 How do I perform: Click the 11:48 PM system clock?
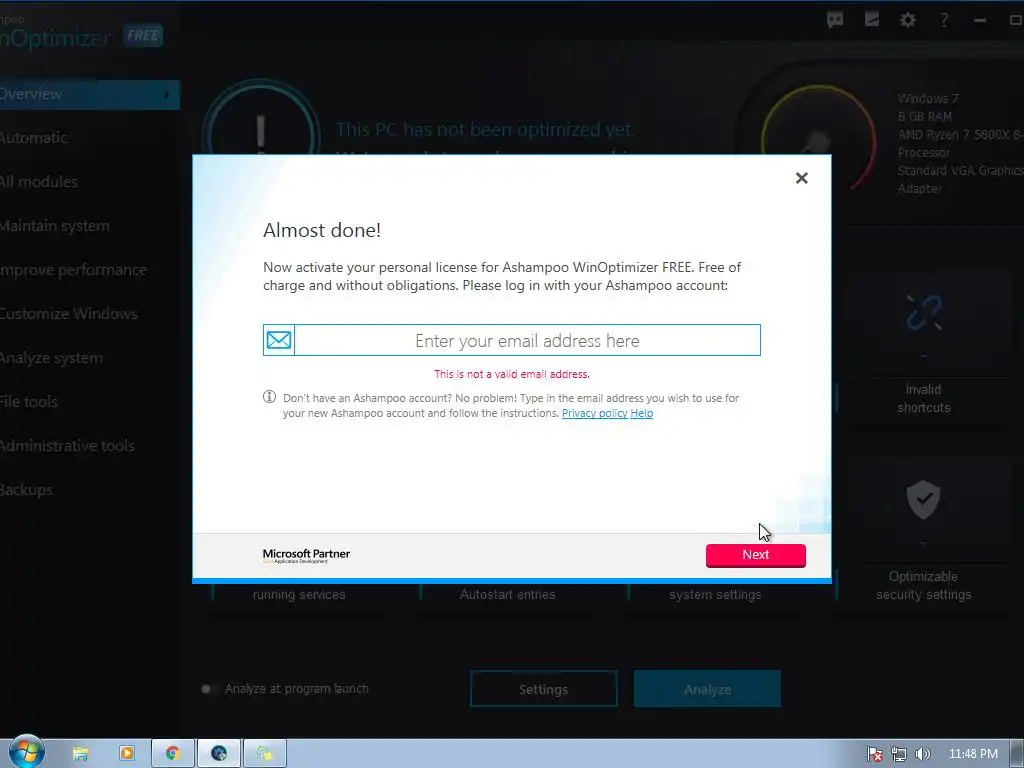[973, 754]
